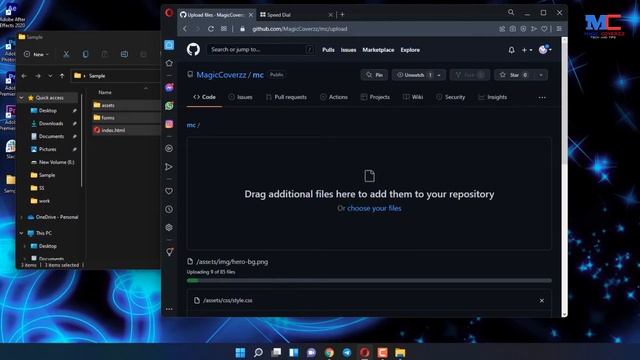Open GitHub notifications bell
The height and width of the screenshot is (360, 640).
tap(511, 50)
